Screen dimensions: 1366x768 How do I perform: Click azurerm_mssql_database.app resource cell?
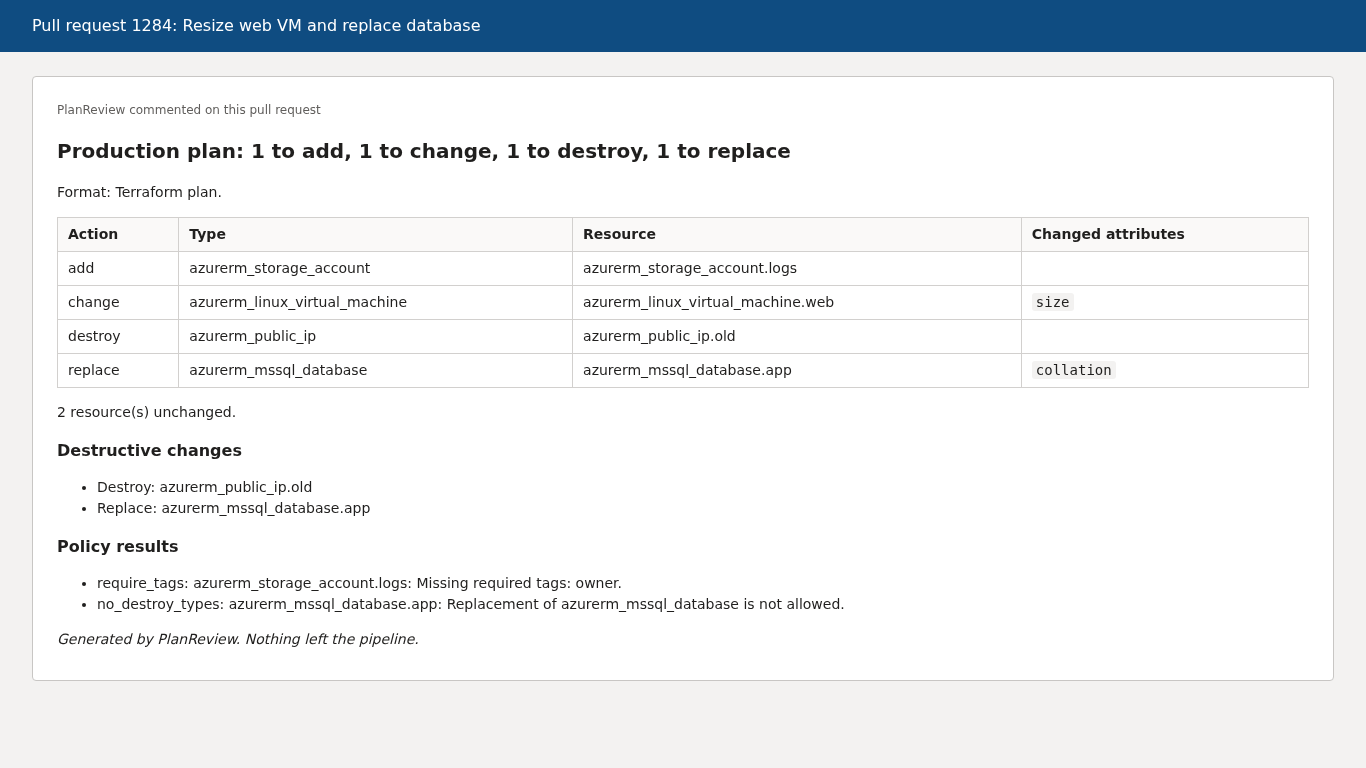[797, 370]
